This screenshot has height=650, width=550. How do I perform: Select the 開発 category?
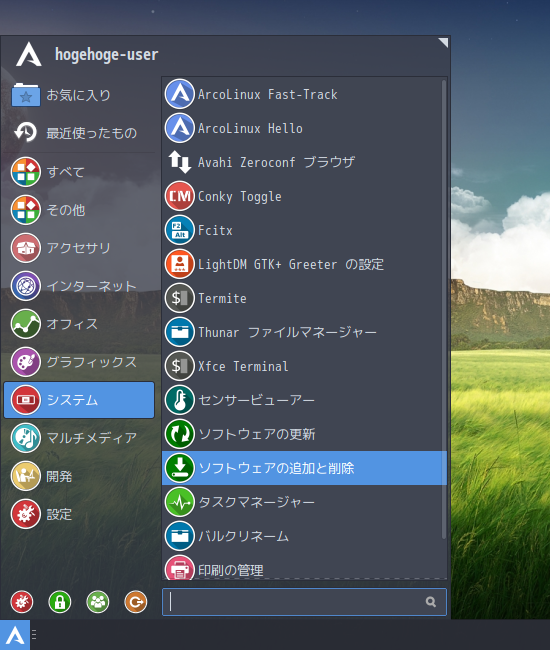79,476
